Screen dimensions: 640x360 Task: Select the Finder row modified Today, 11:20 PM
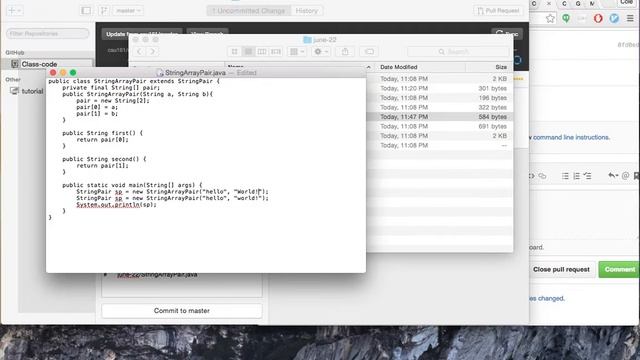click(x=439, y=88)
